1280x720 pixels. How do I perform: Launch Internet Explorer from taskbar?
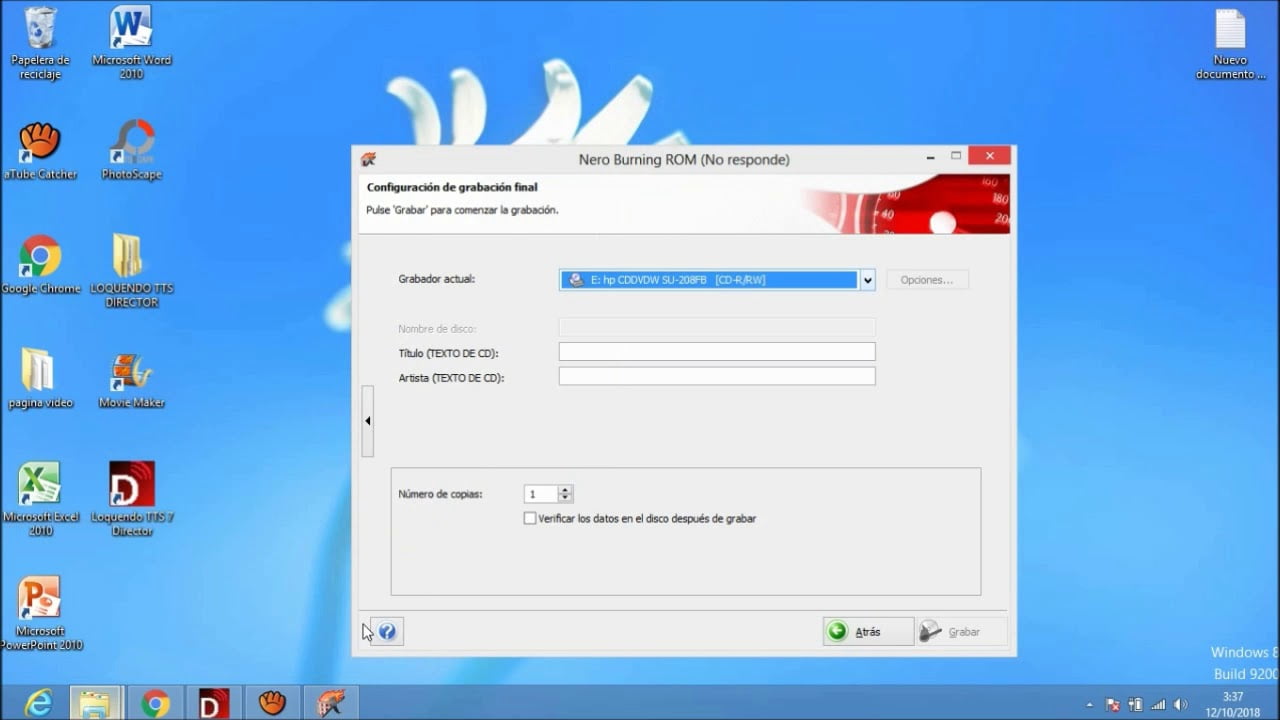(x=38, y=703)
